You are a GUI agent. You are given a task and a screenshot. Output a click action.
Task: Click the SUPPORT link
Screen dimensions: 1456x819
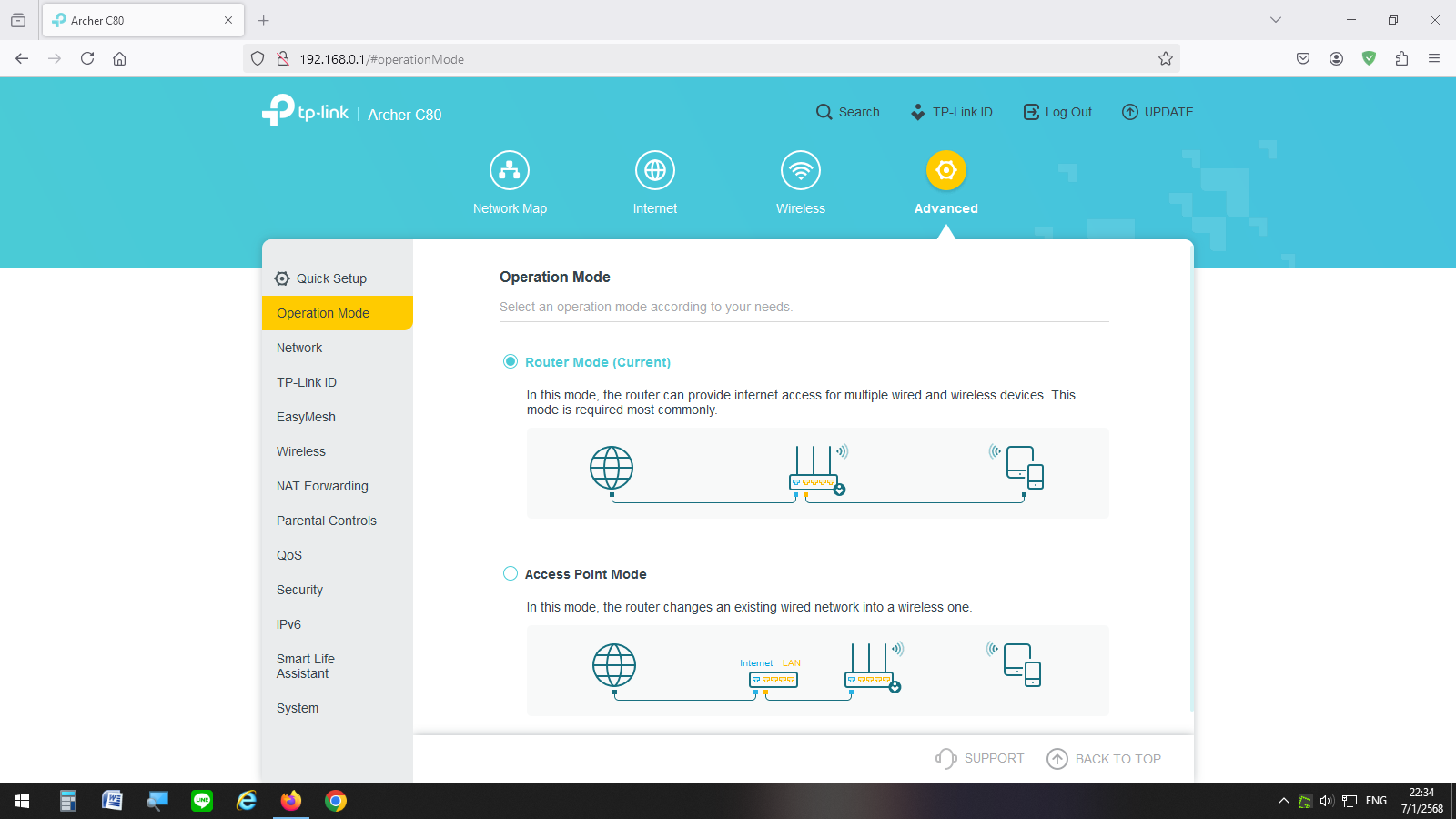(x=980, y=758)
